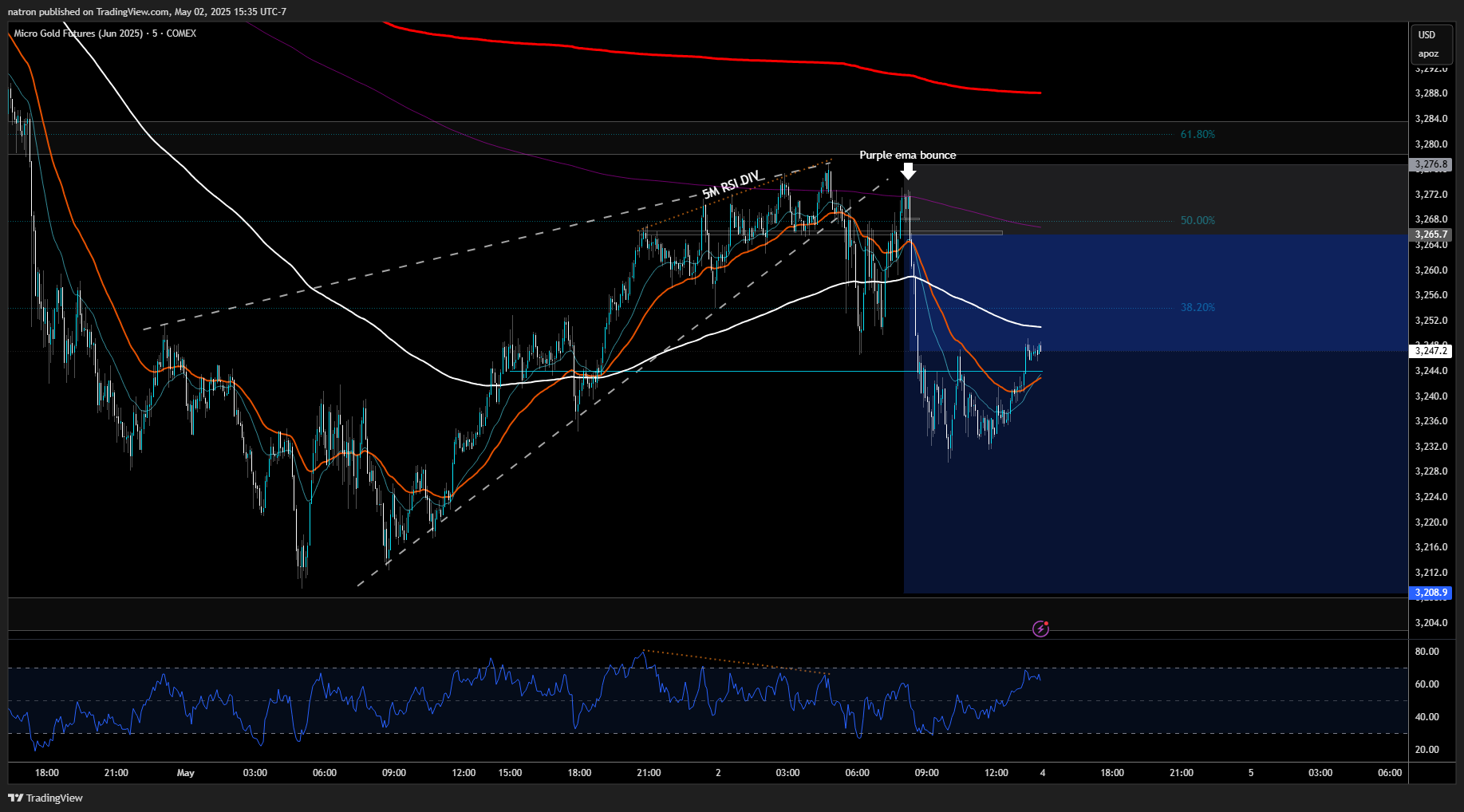
Task: Click the '4' date label on time axis
Action: [1043, 773]
